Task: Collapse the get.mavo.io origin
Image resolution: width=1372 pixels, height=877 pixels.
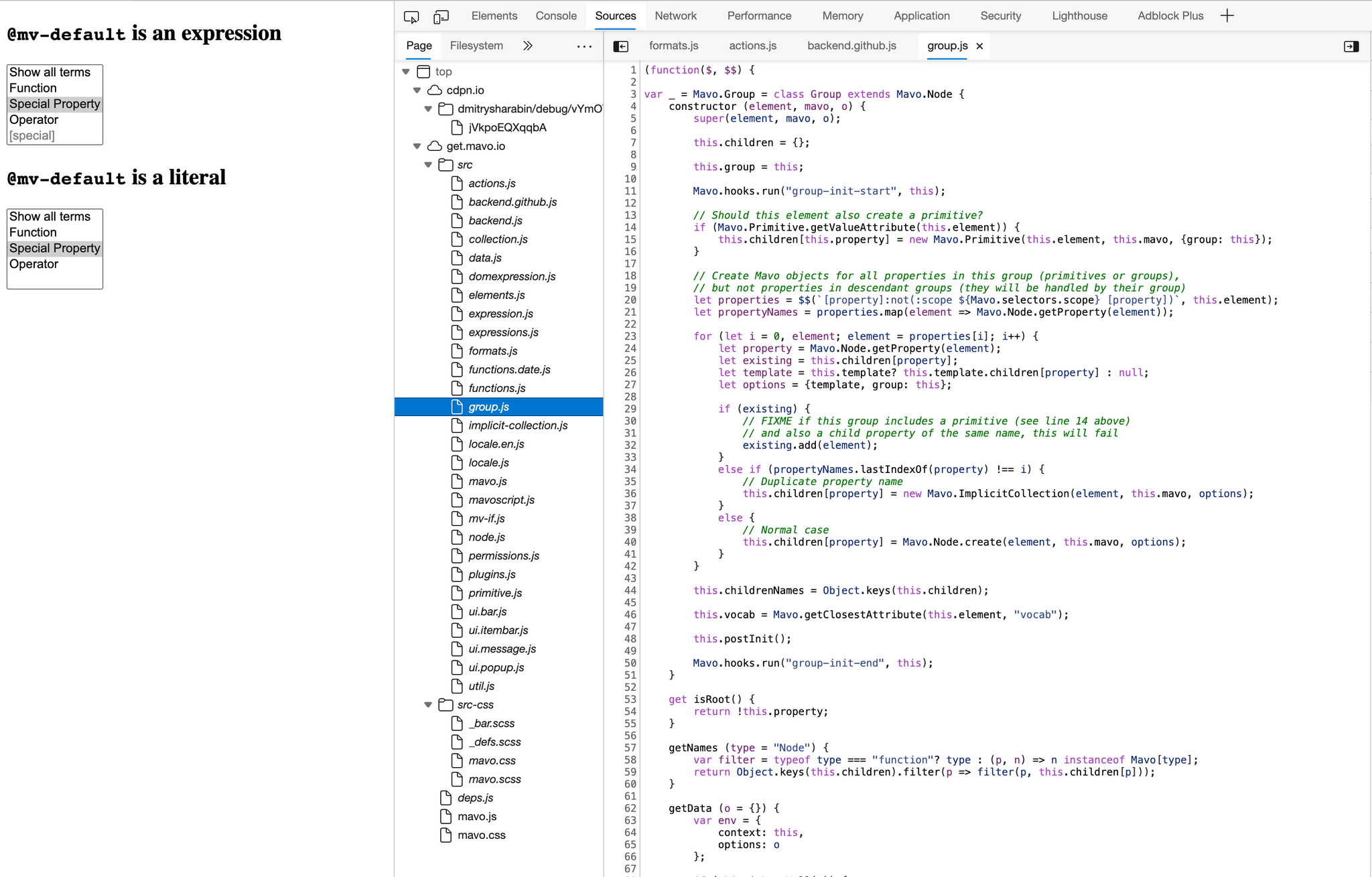Action: (x=417, y=145)
